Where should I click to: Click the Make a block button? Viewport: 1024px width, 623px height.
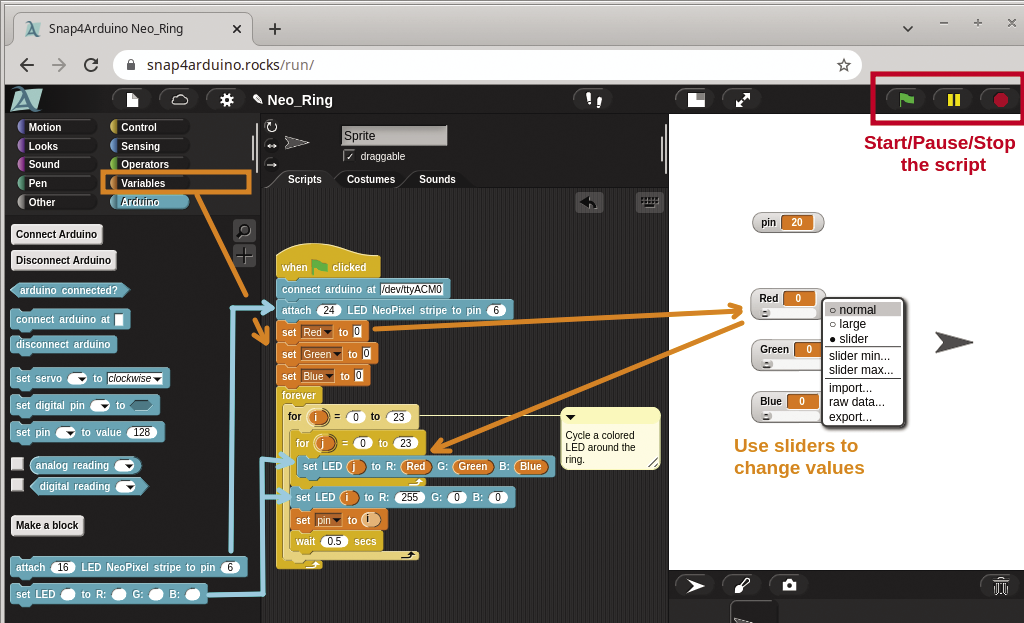click(47, 525)
